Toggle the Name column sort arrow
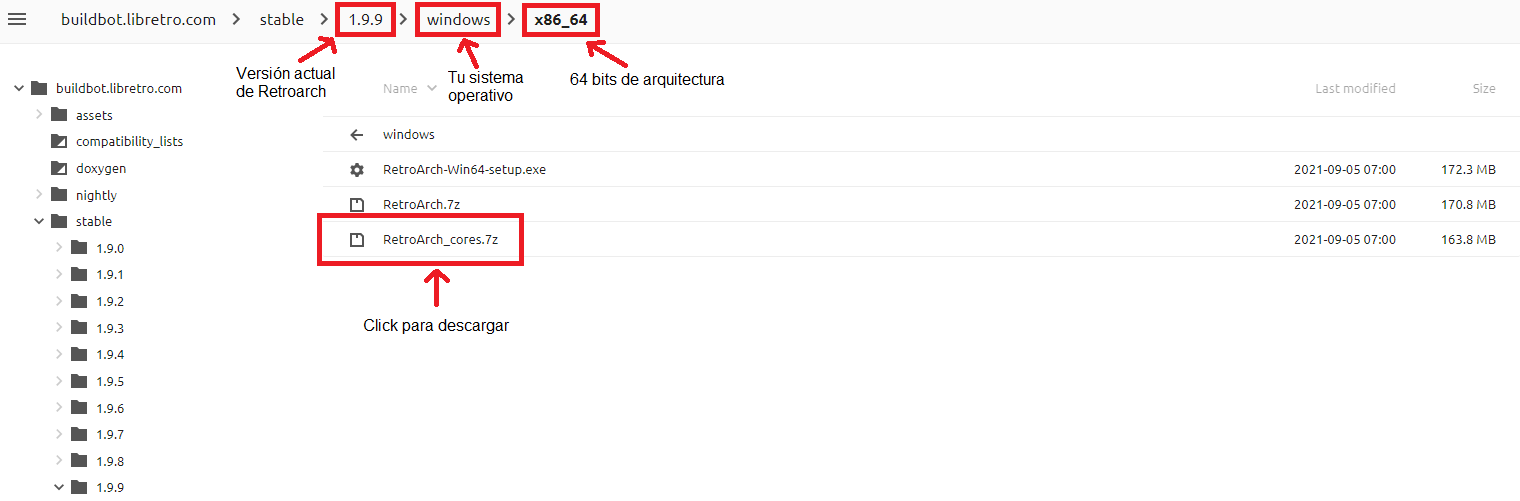Viewport: 1520px width, 501px height. click(x=432, y=88)
